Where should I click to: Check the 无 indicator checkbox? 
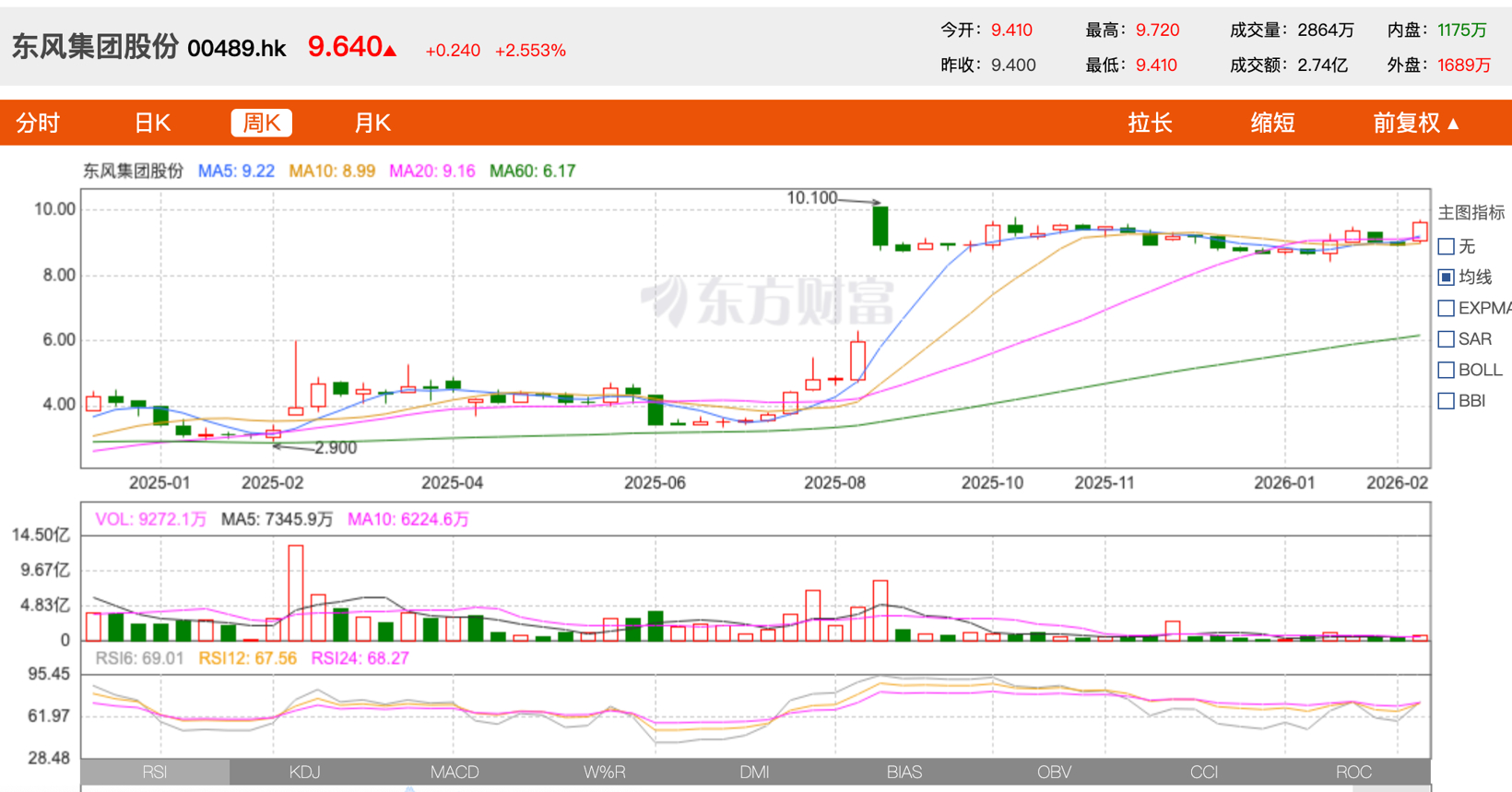(1447, 247)
